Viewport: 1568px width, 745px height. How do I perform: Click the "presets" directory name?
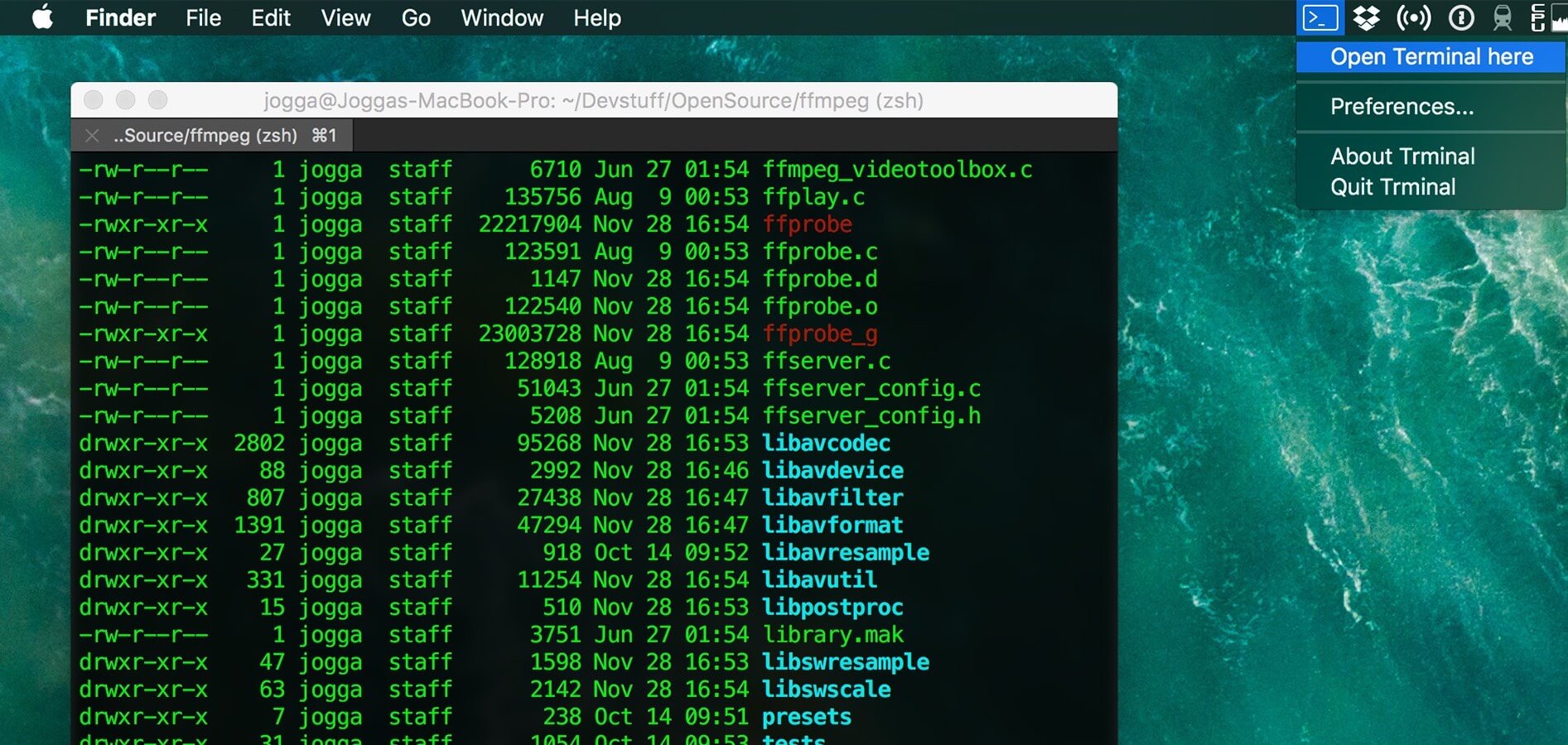(807, 716)
